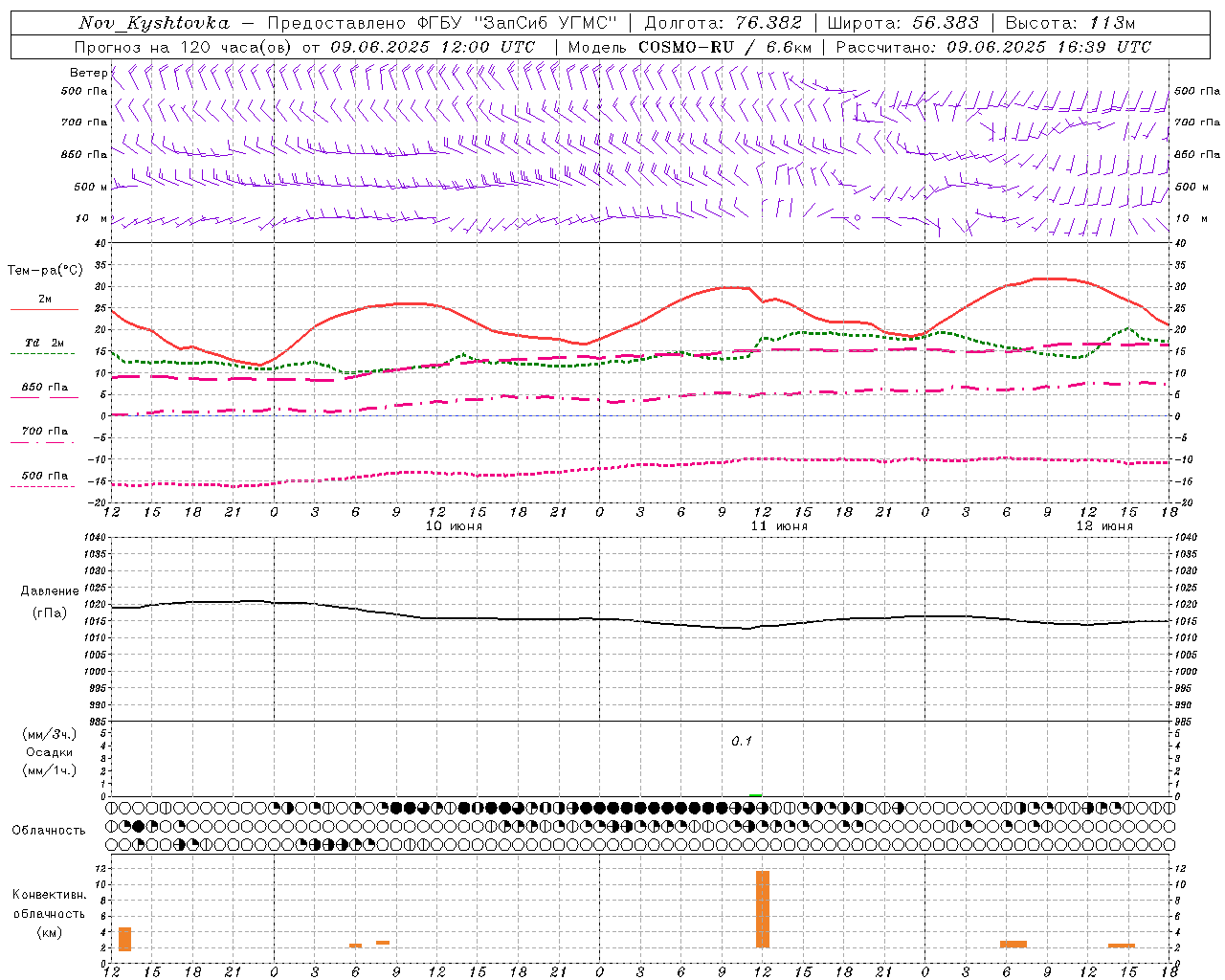Click the calculation time Рассчитано: 09.06.2025 16:39 UTC
Image resolution: width=1225 pixels, height=980 pixels.
click(x=993, y=47)
